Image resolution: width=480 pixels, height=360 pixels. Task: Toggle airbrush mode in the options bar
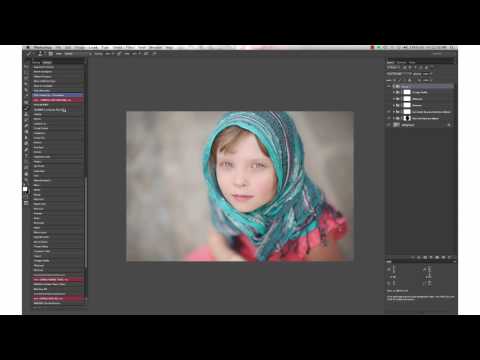146,53
